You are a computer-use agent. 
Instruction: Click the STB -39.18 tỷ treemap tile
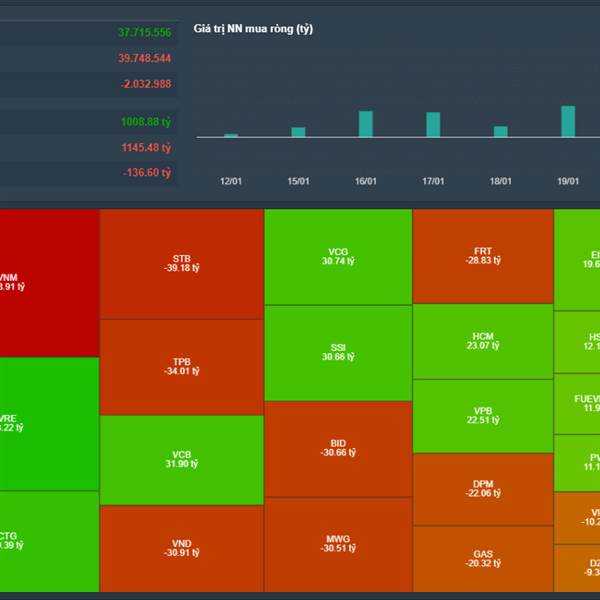pyautogui.click(x=182, y=264)
